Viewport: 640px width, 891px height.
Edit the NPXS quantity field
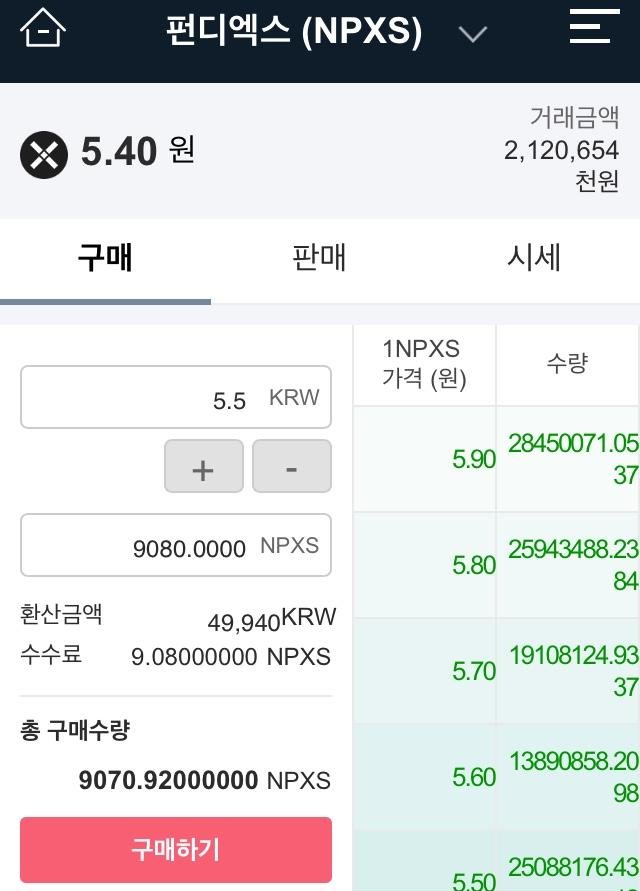[176, 545]
